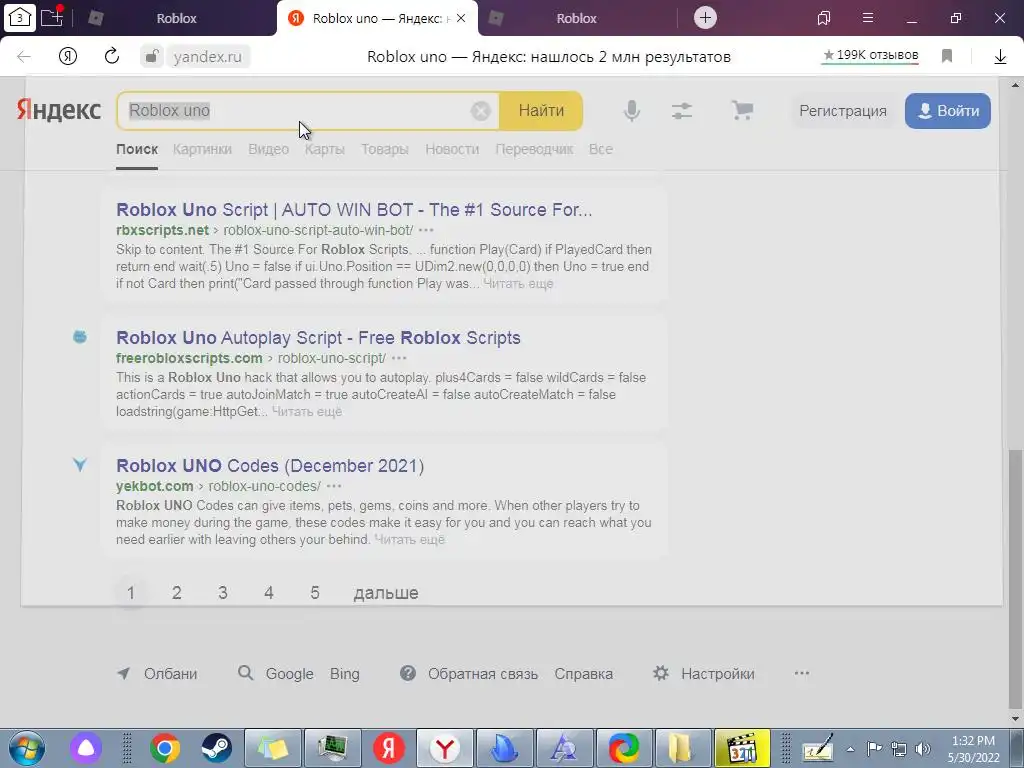Show hidden system tray icons
The height and width of the screenshot is (768, 1024).
point(850,749)
